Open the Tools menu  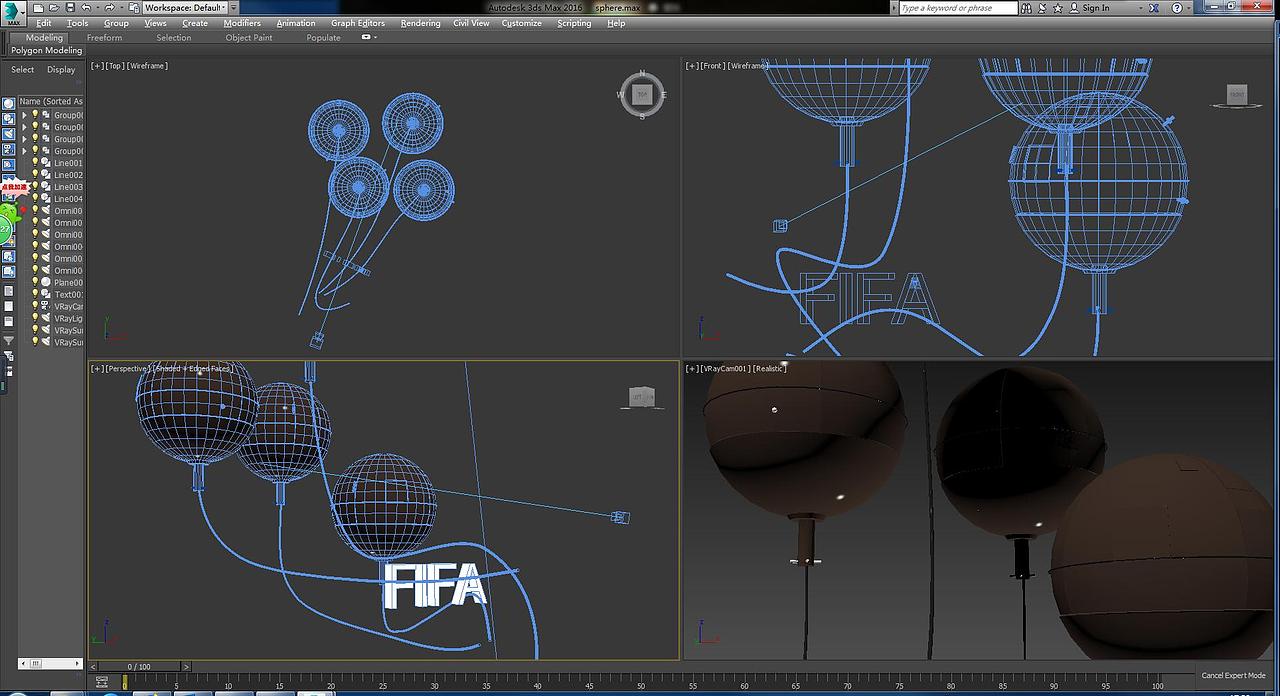coord(77,23)
